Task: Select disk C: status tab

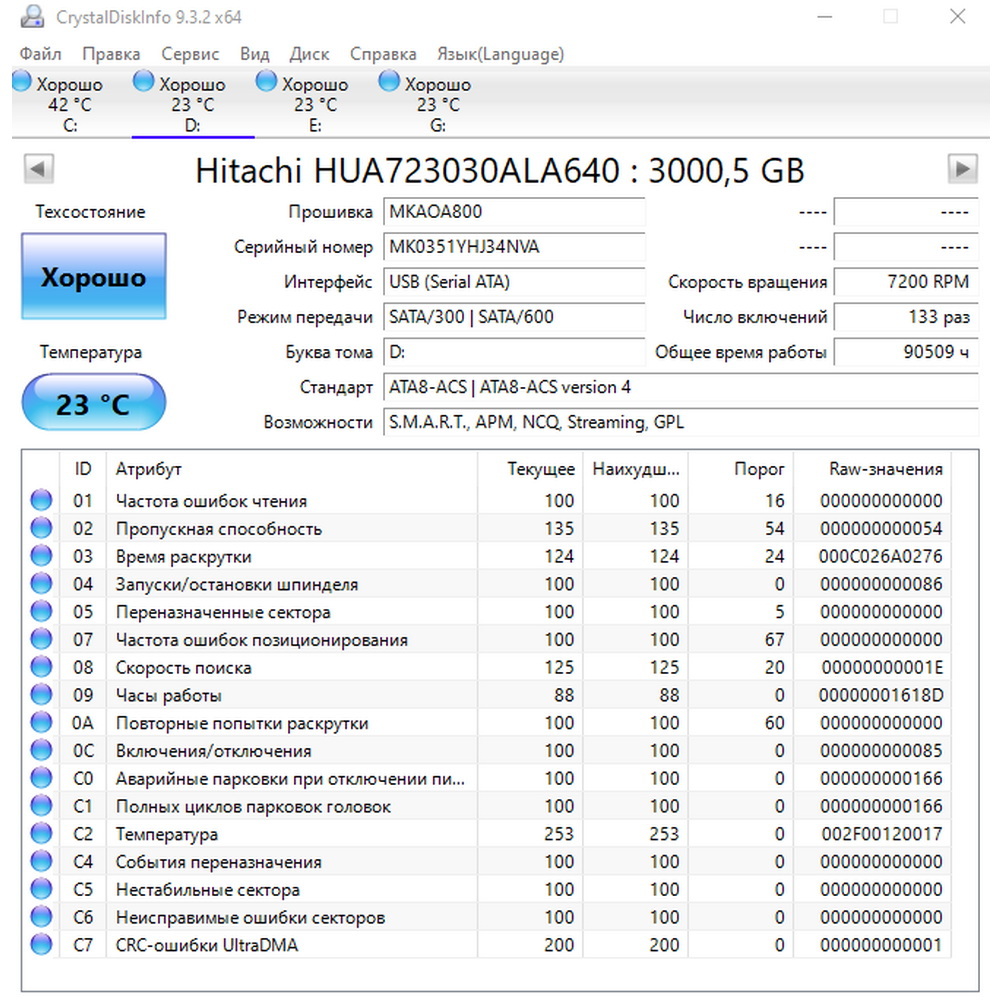Action: pos(70,103)
